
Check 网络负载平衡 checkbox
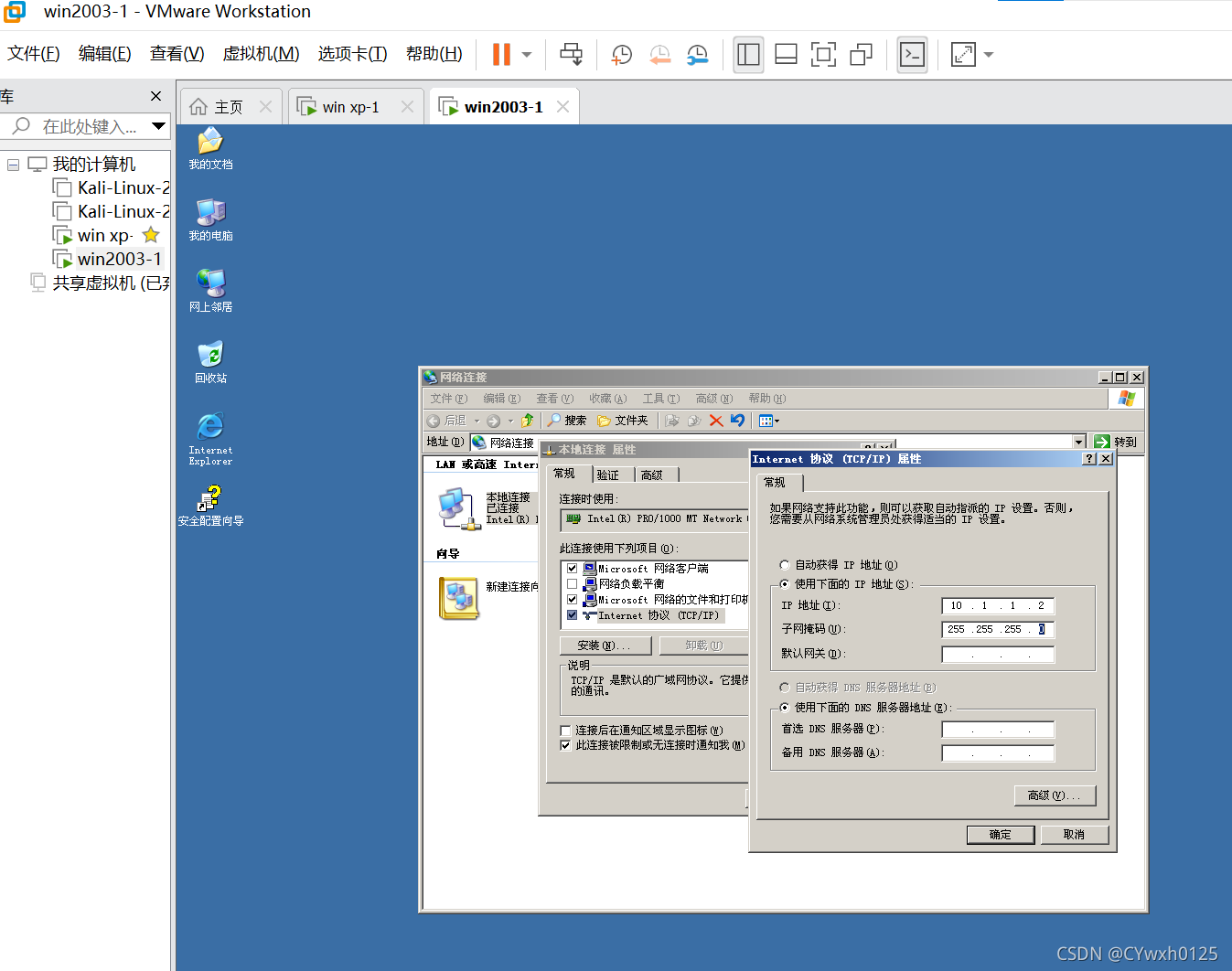pos(572,584)
